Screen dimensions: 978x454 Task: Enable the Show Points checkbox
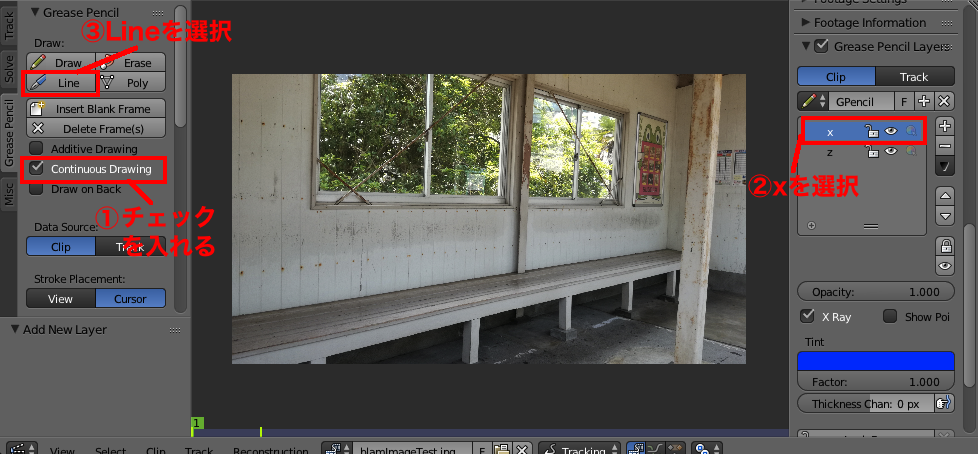pos(890,316)
